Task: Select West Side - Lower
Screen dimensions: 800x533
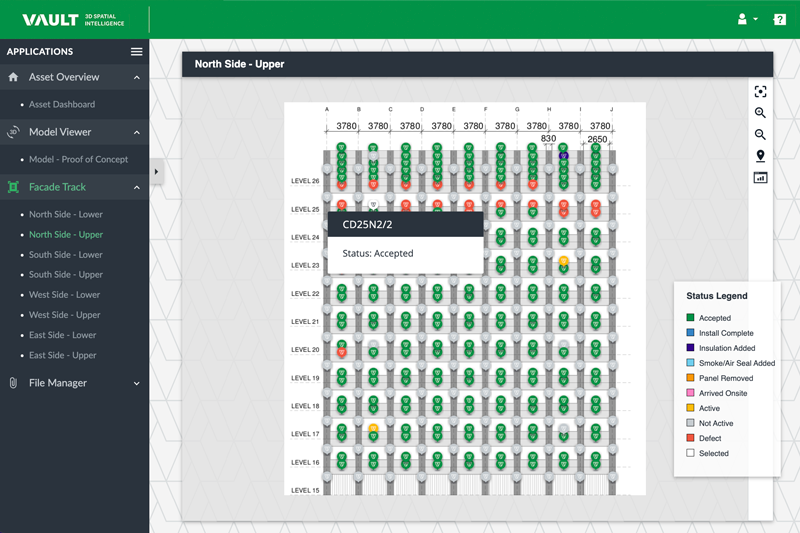Action: click(x=64, y=295)
